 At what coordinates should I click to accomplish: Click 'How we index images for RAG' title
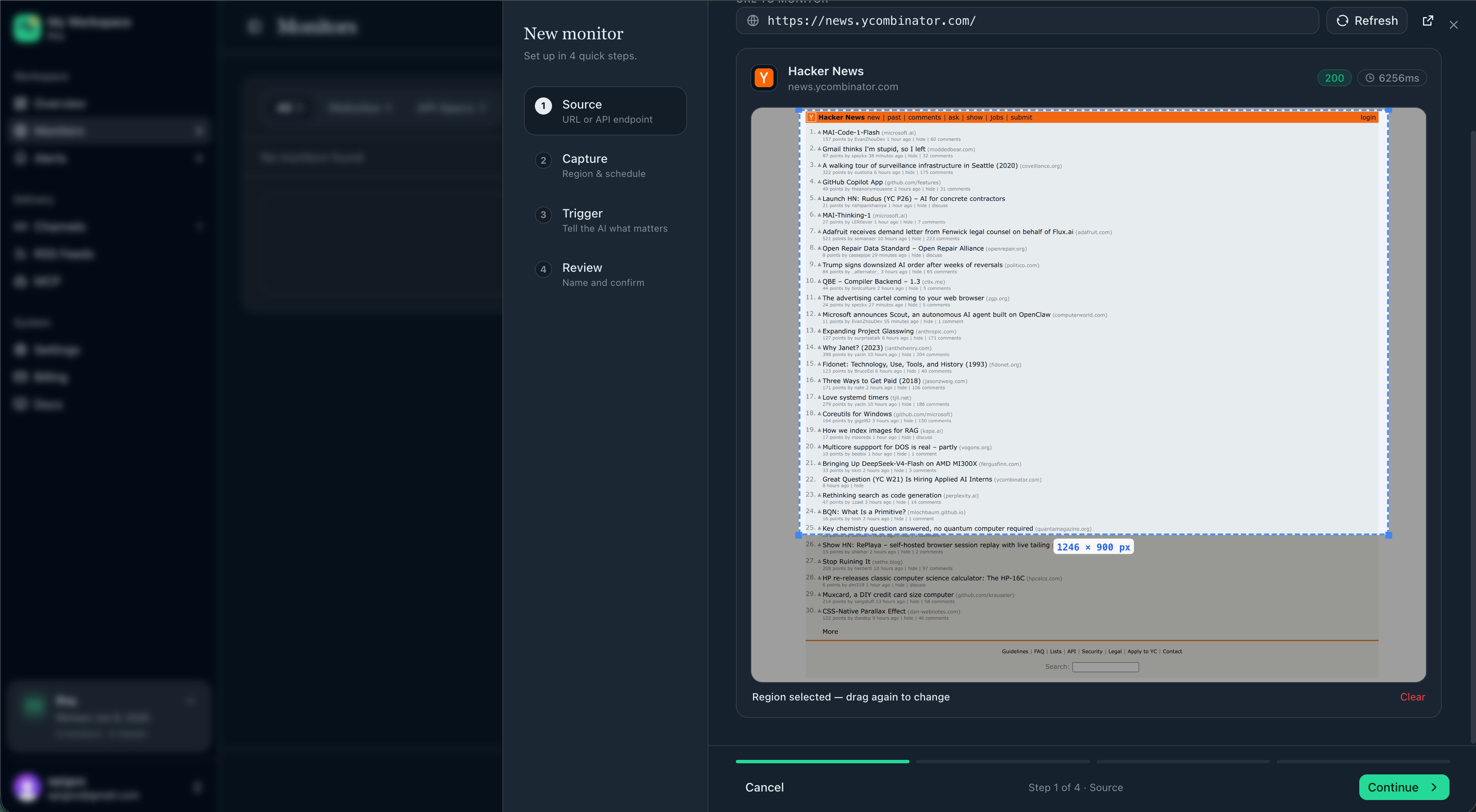click(x=871, y=431)
